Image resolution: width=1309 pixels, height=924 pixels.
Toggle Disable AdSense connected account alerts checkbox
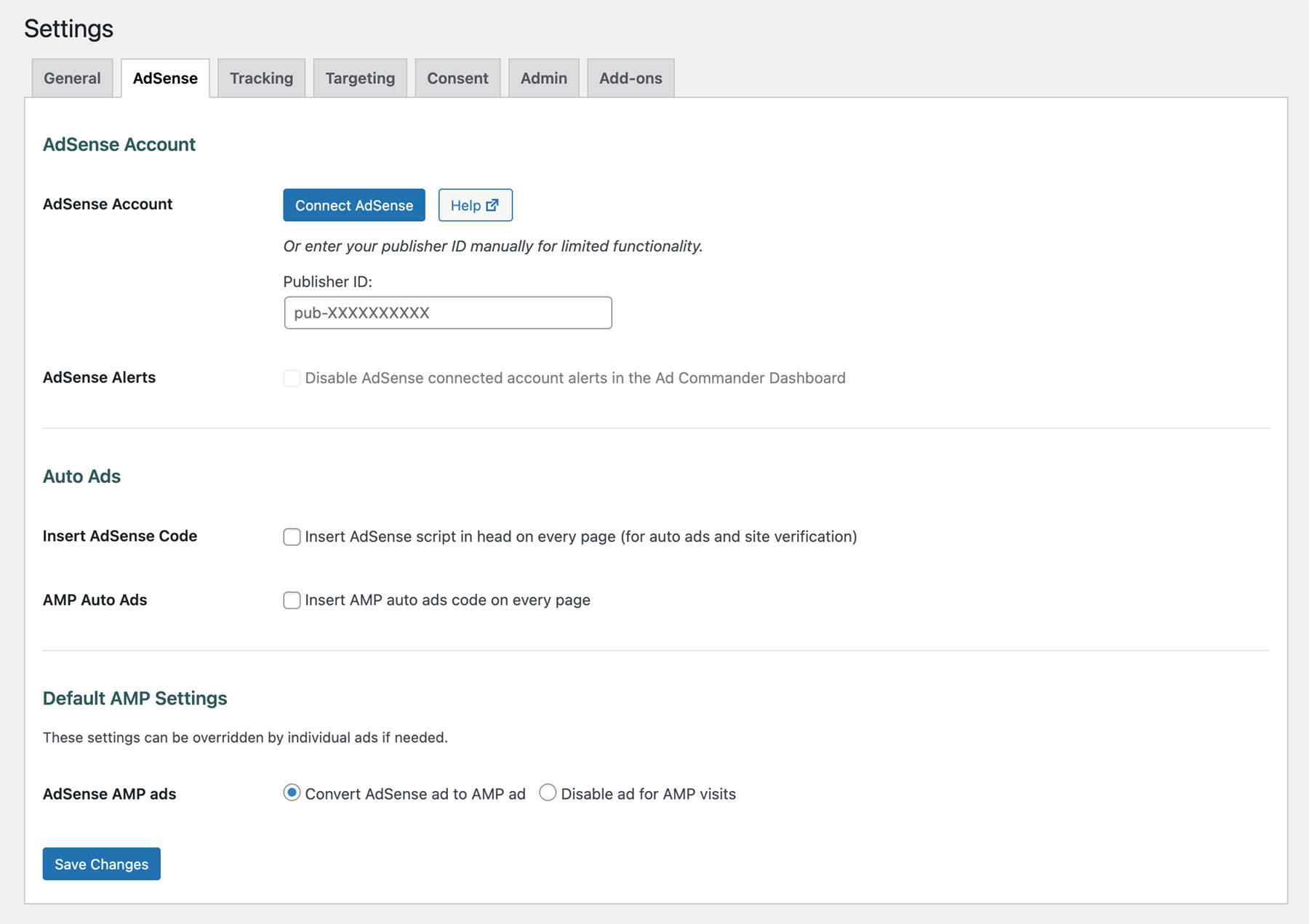292,378
